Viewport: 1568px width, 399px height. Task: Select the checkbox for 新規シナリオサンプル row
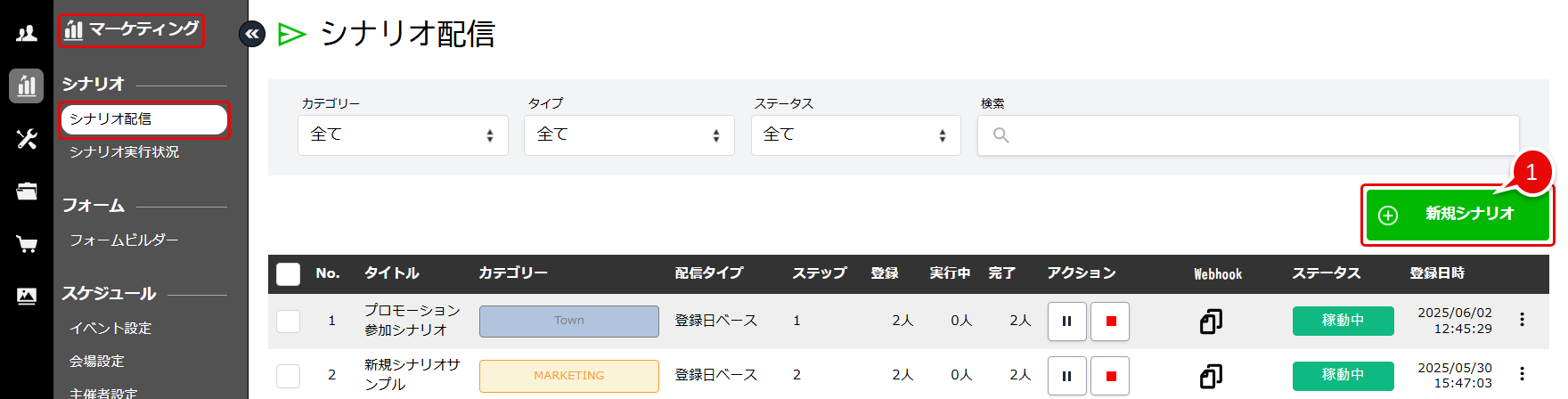pyautogui.click(x=289, y=376)
